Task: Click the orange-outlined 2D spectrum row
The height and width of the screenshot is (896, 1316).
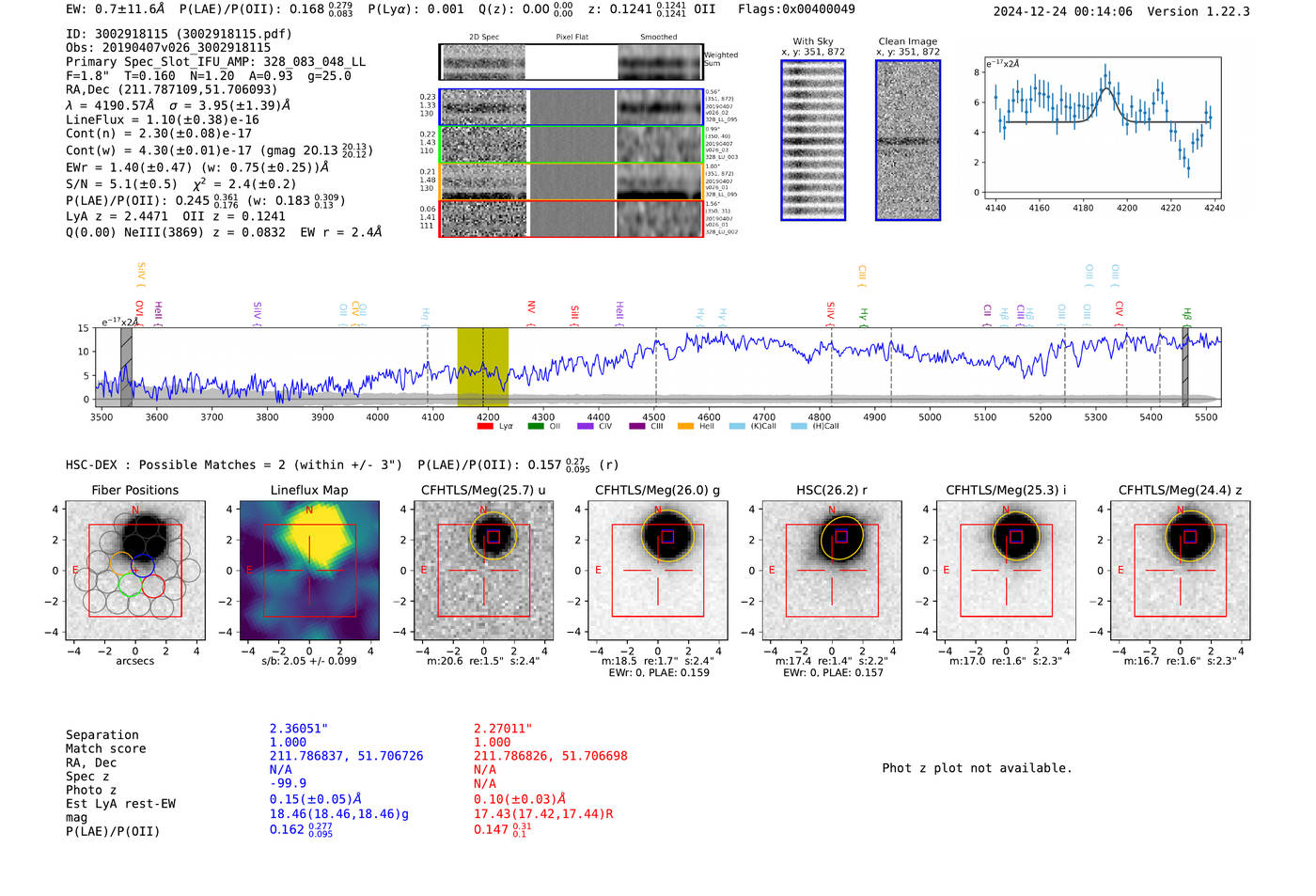Action: (572, 181)
